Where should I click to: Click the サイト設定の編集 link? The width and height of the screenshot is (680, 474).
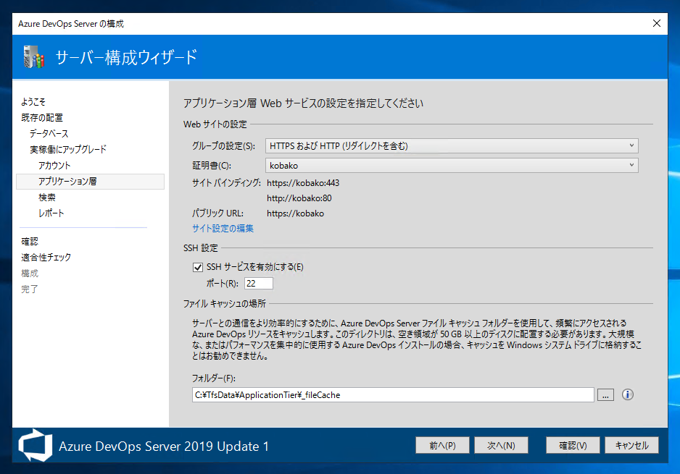[223, 229]
